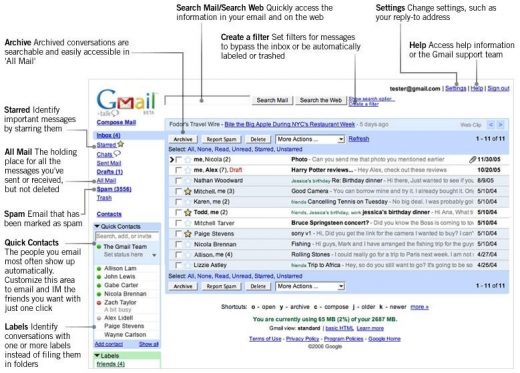Open All Mail folder
The width and height of the screenshot is (520, 373).
click(x=106, y=181)
